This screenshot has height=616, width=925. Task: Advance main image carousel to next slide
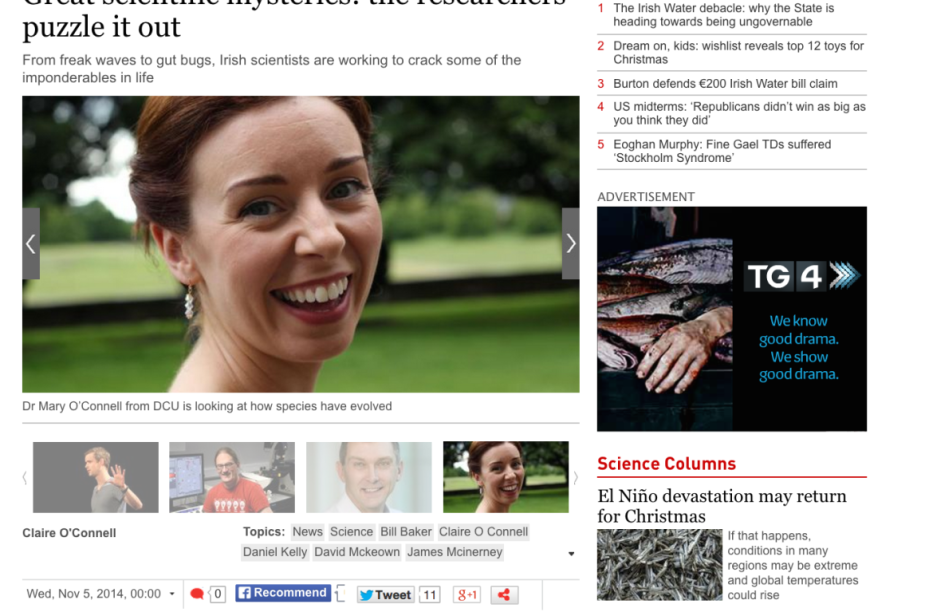pyautogui.click(x=570, y=243)
